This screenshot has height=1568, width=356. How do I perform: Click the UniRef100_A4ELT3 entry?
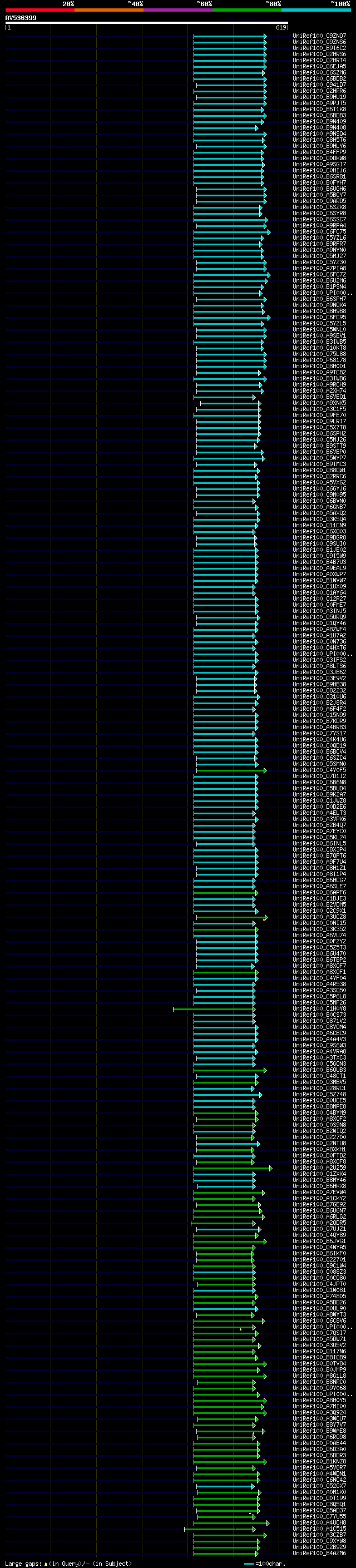[x=319, y=813]
